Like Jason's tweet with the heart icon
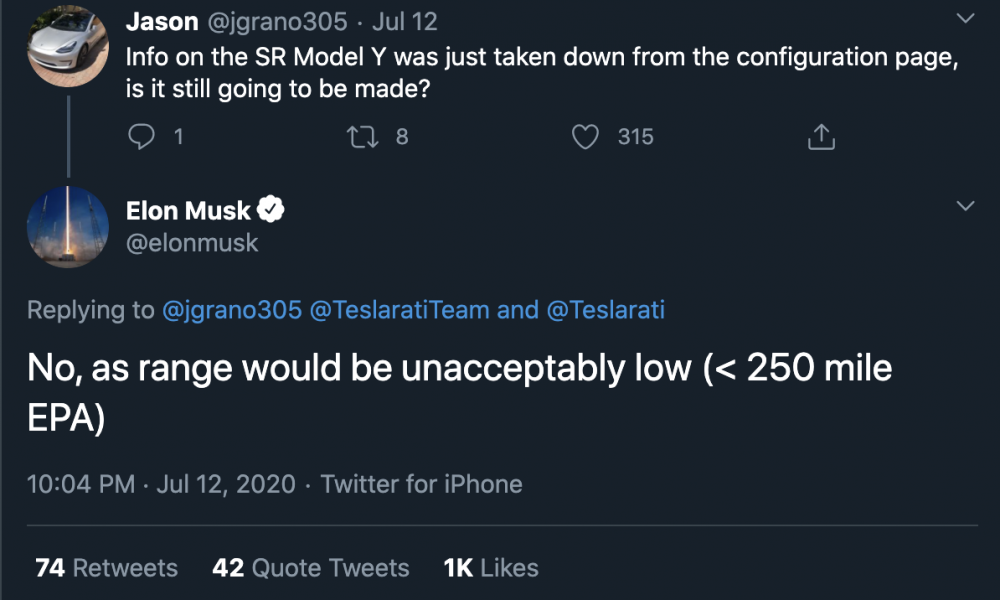Image resolution: width=1000 pixels, height=600 pixels. (585, 136)
